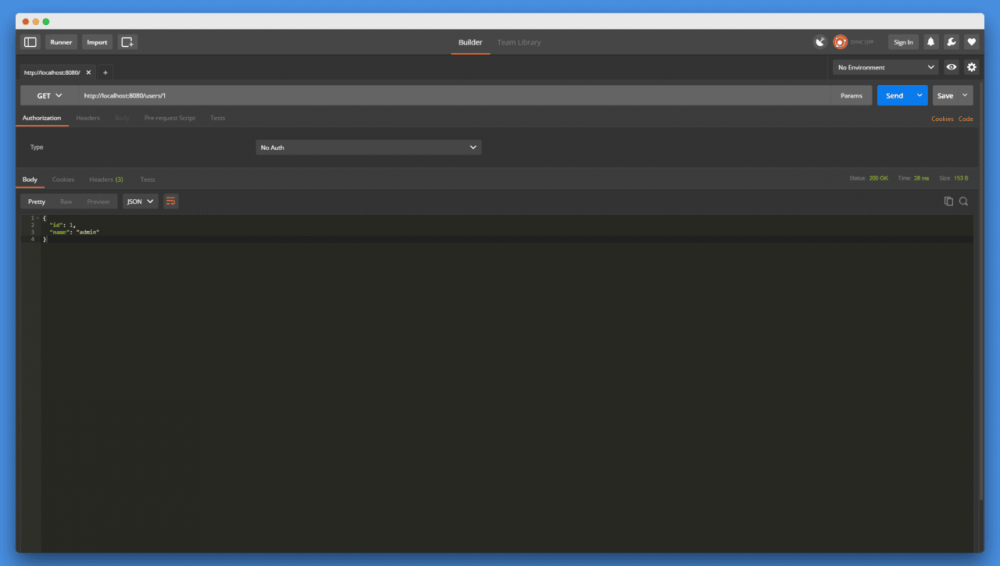Select Pretty view mode
The image size is (1000, 566).
tap(36, 202)
